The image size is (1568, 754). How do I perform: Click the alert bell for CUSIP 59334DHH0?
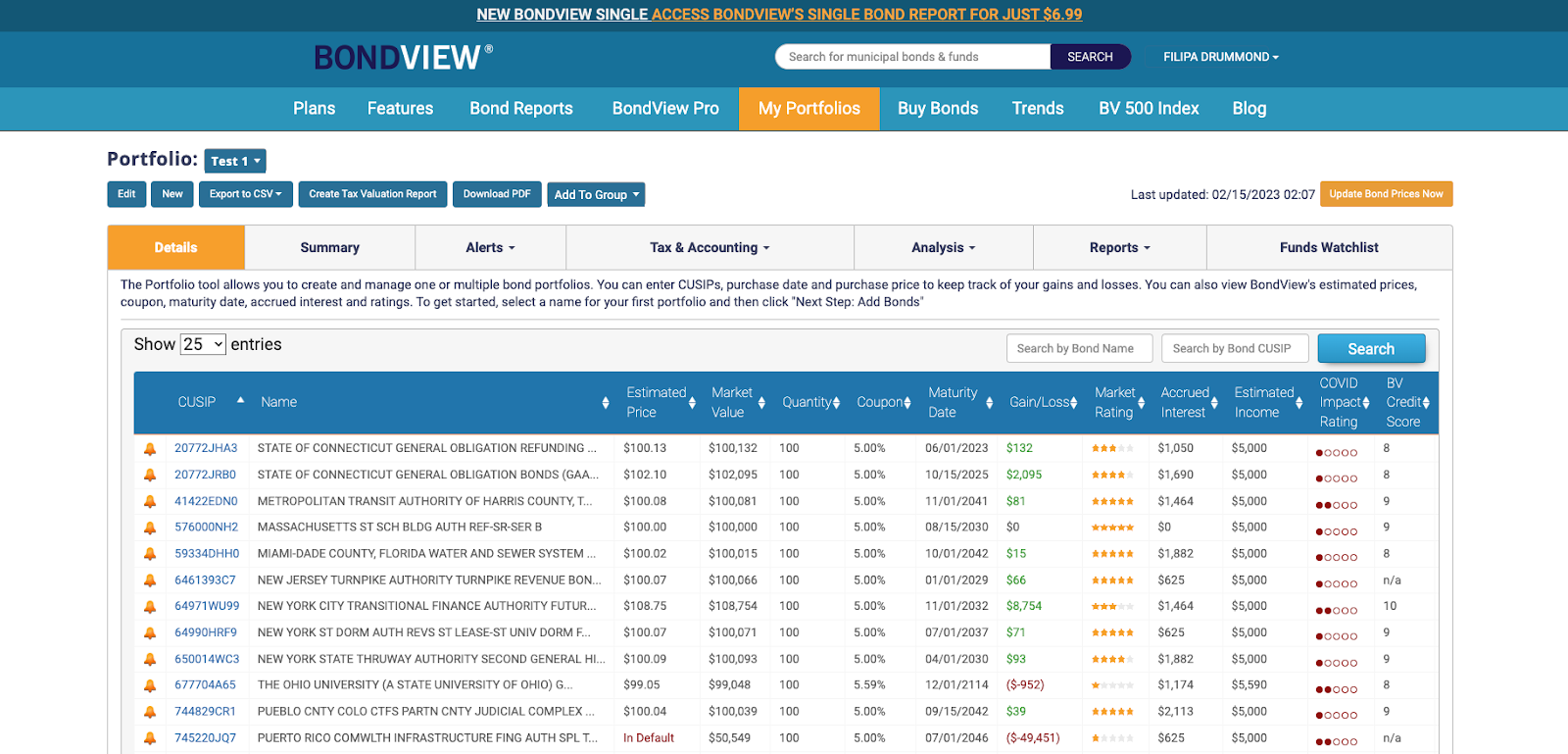pyautogui.click(x=150, y=555)
